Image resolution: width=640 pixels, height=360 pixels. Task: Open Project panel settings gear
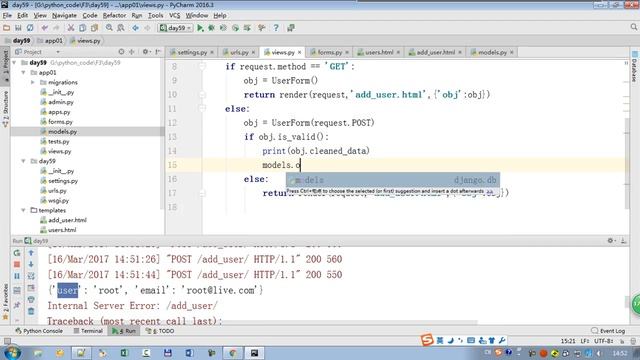(x=145, y=52)
